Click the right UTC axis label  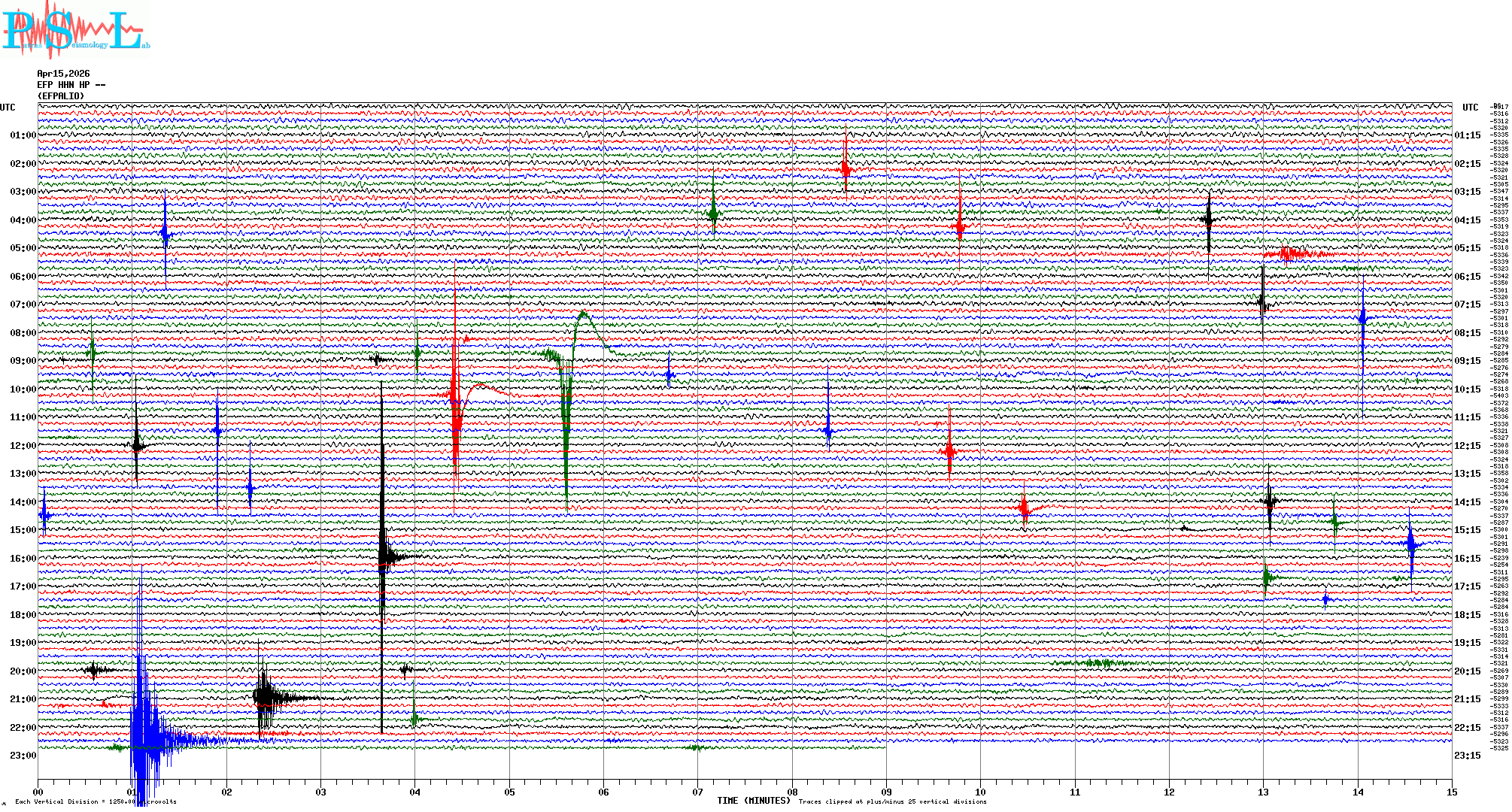tap(1470, 108)
